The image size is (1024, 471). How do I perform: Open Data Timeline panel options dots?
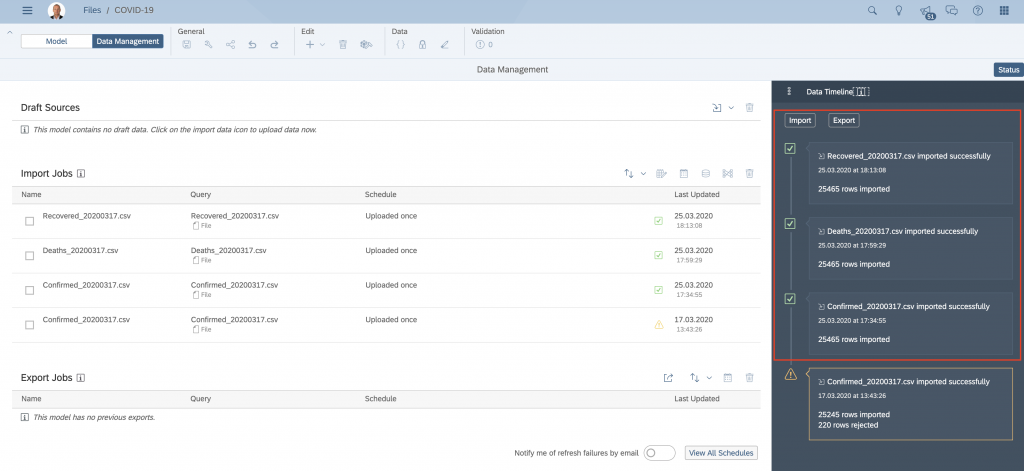click(789, 91)
